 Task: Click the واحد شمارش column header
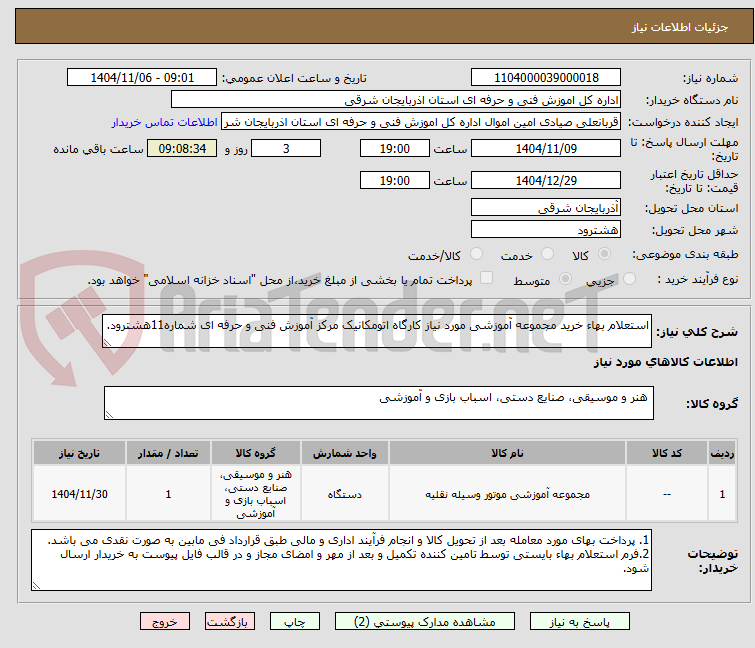pos(345,453)
